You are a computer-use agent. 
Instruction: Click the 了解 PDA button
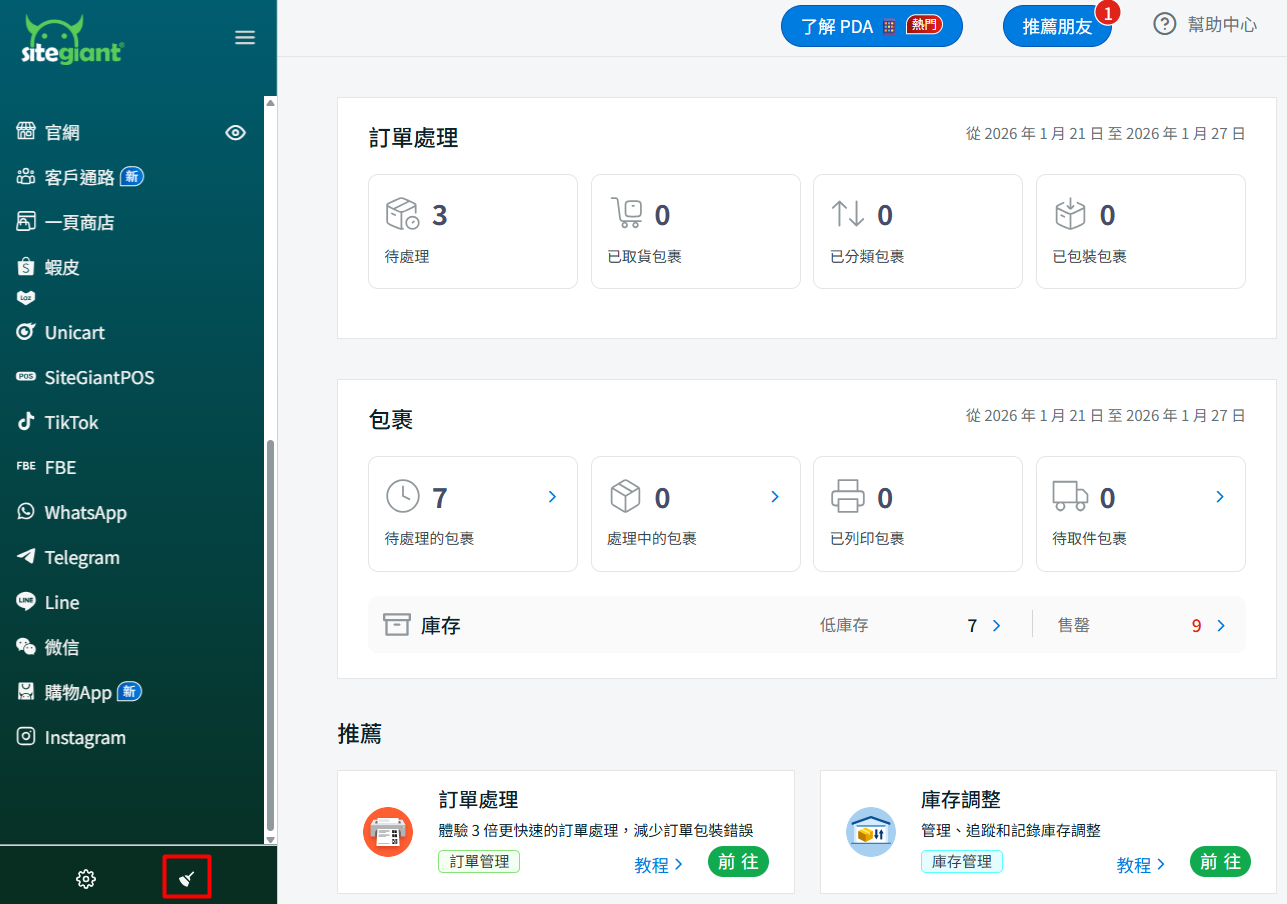point(871,26)
